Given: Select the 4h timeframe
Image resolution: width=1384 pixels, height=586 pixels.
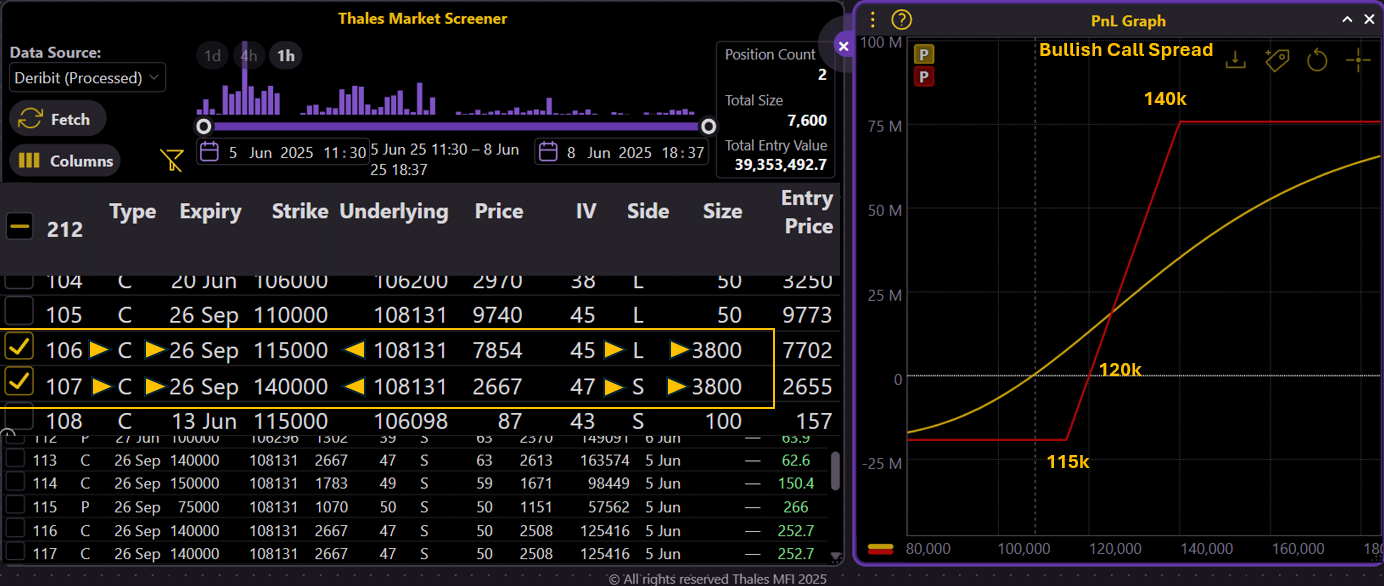Looking at the screenshot, I should (x=249, y=56).
